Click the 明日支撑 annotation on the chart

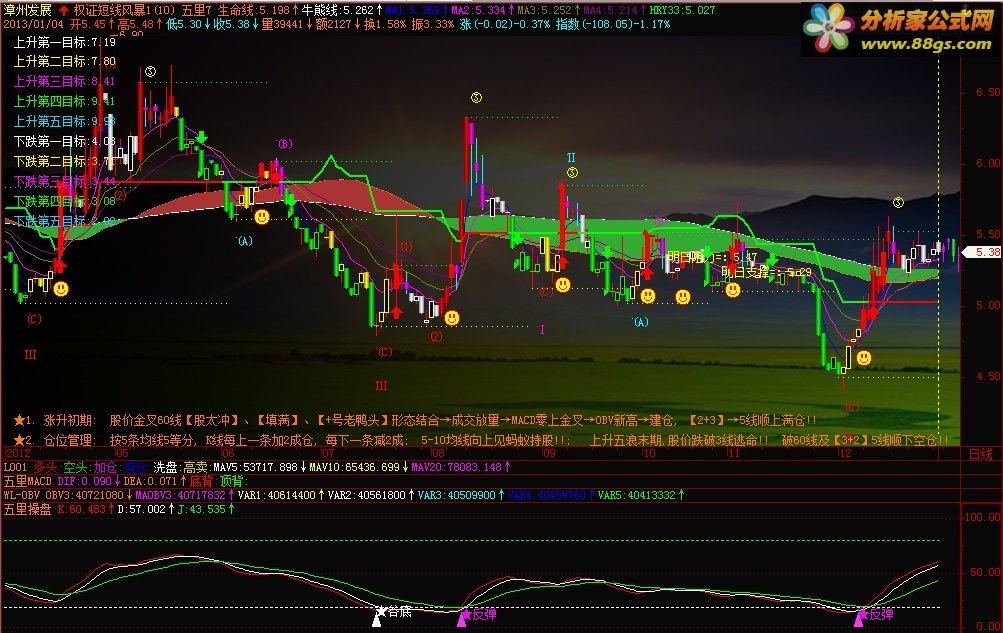[x=766, y=272]
